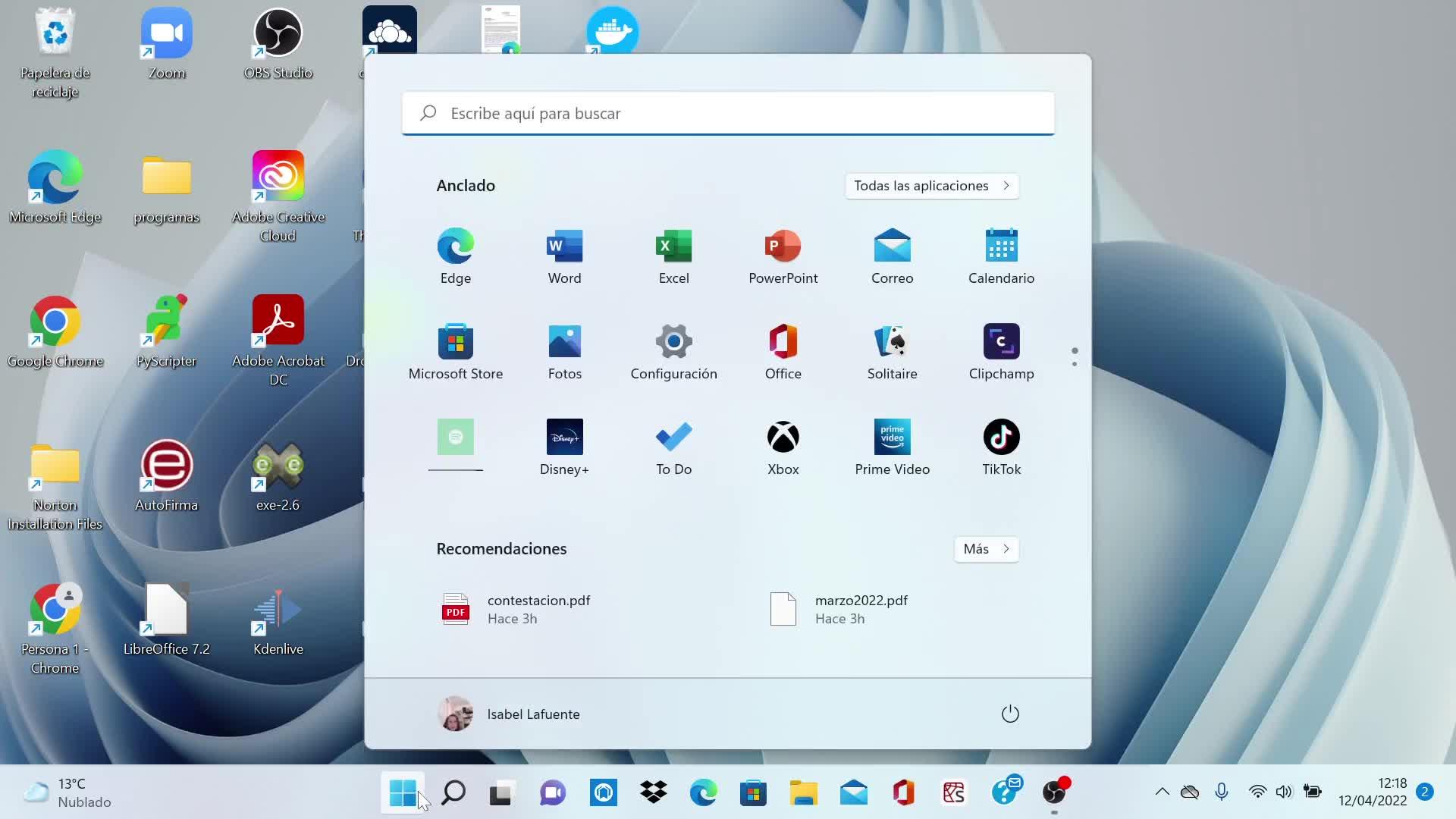Open PowerPoint pinned app
Viewport: 1456px width, 819px height.
pyautogui.click(x=783, y=256)
